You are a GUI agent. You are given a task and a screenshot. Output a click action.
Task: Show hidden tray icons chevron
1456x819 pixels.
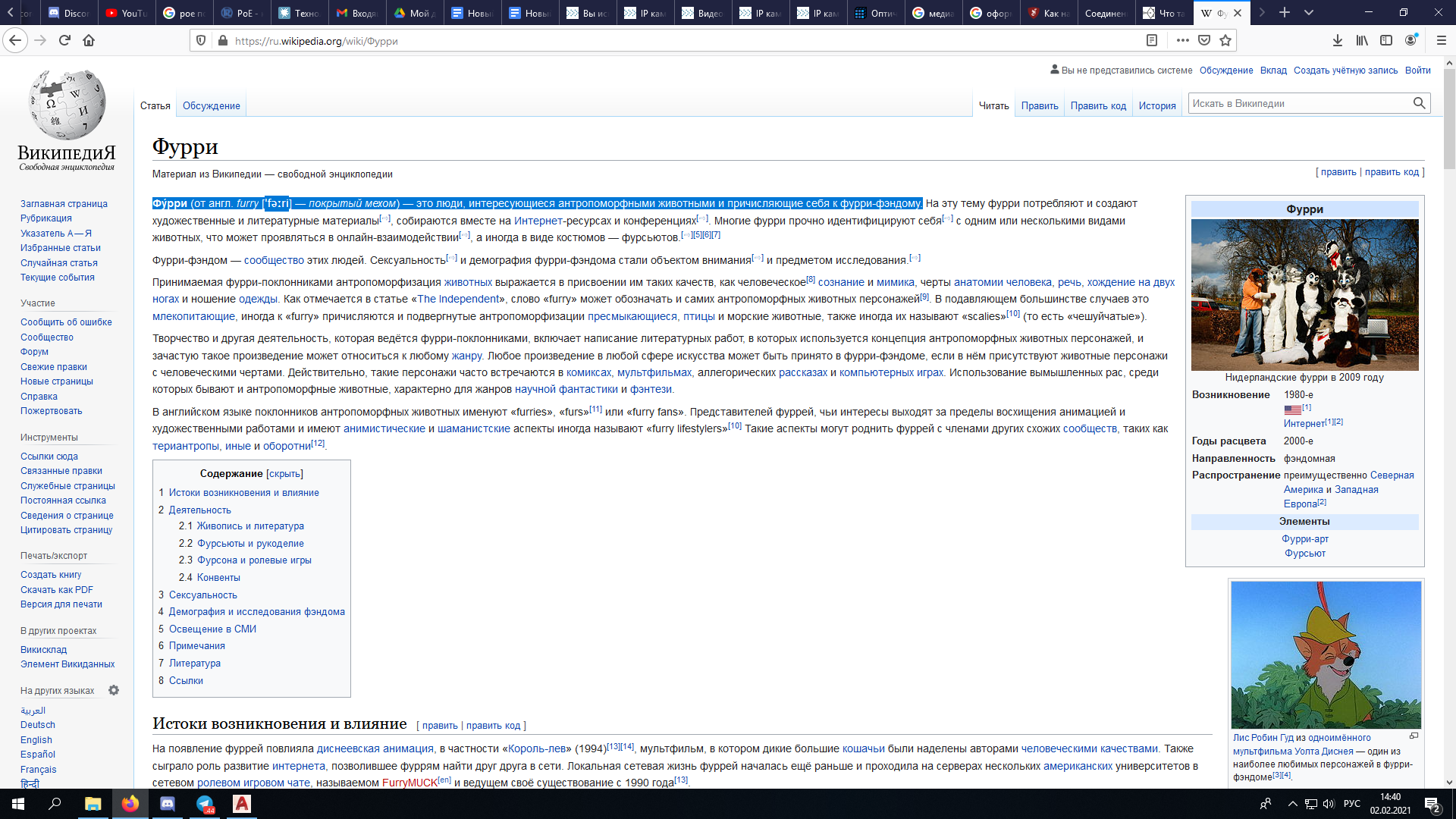click(1292, 804)
